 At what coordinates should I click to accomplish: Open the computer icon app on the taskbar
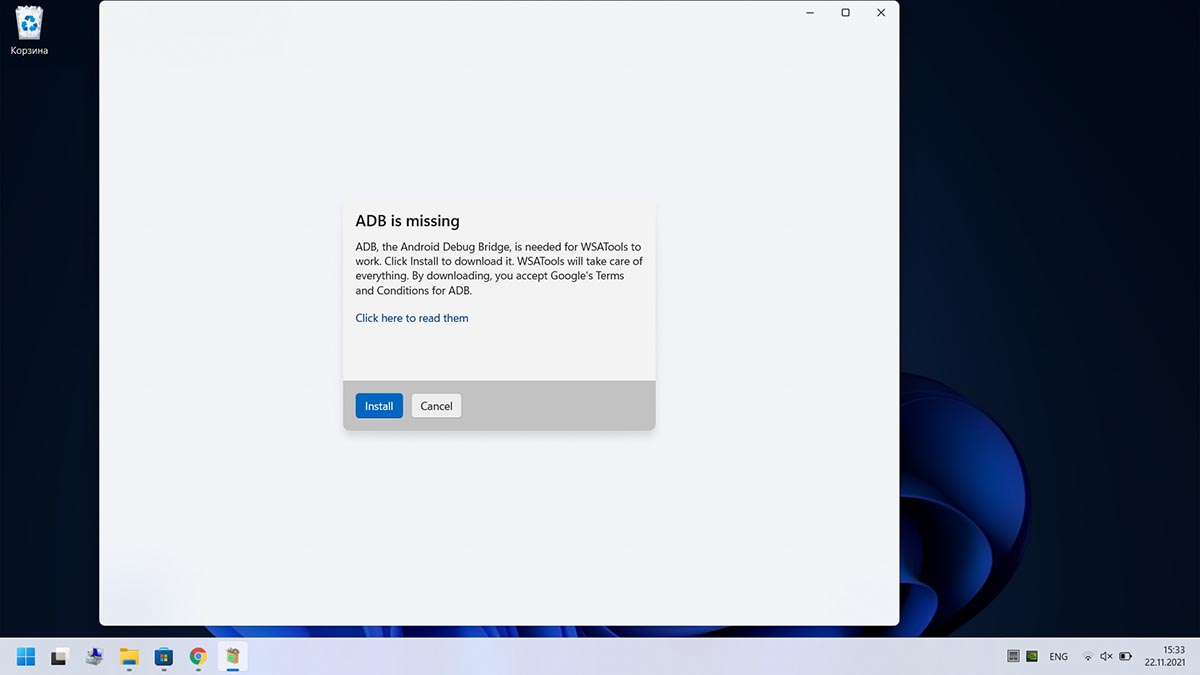click(95, 657)
